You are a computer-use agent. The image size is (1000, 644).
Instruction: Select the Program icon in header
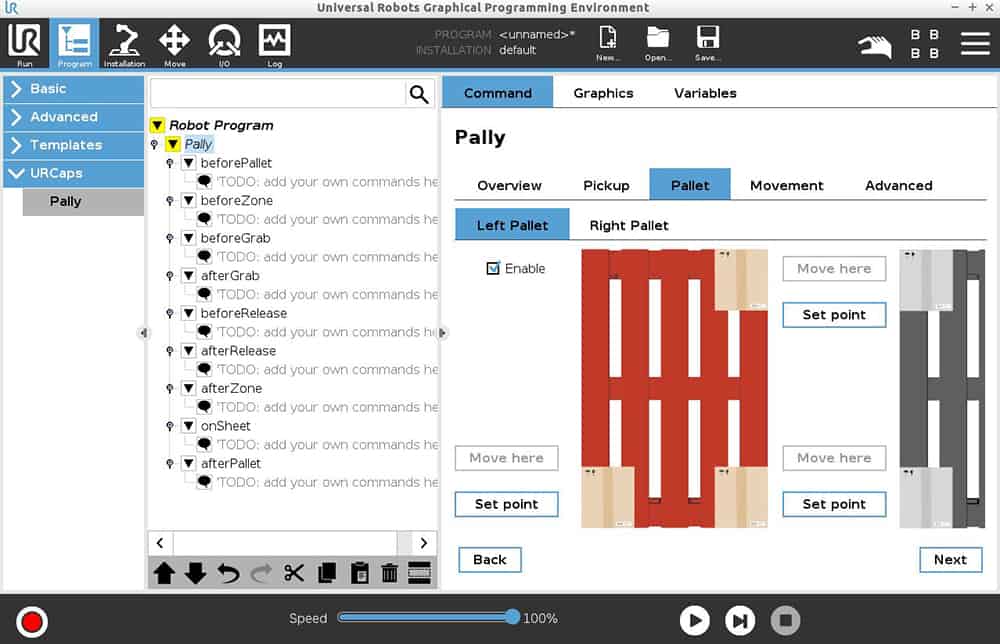click(x=75, y=43)
